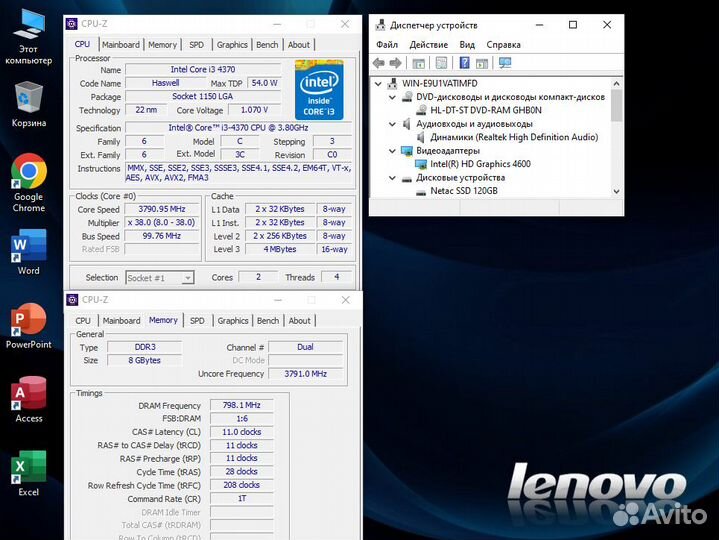
Task: Click the x 38.0 (8.0 - 38.0) multiplier value
Action: (x=162, y=223)
